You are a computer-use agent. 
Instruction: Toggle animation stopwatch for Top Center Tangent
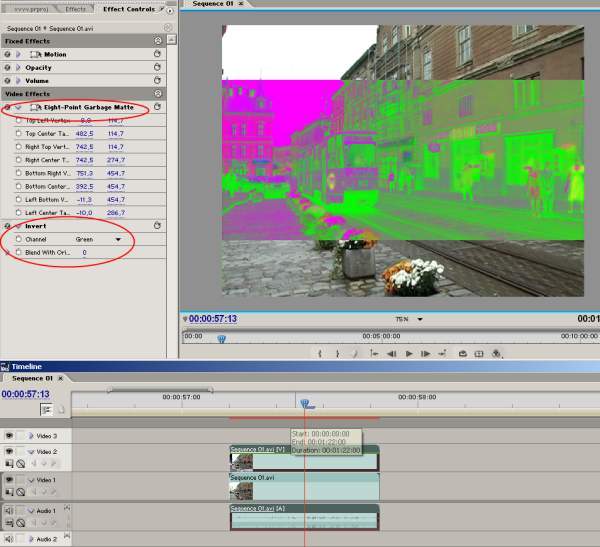18,133
